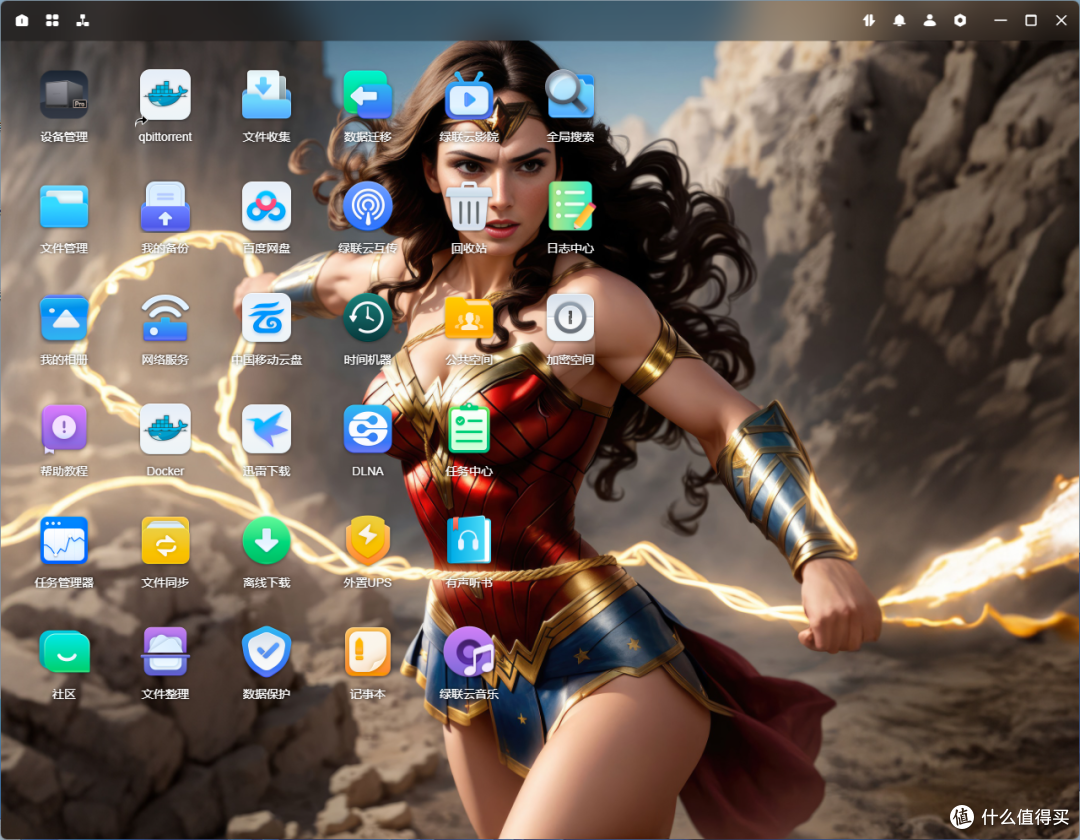Open 日志中心 app
Screen dimensions: 1080x840
click(570, 207)
